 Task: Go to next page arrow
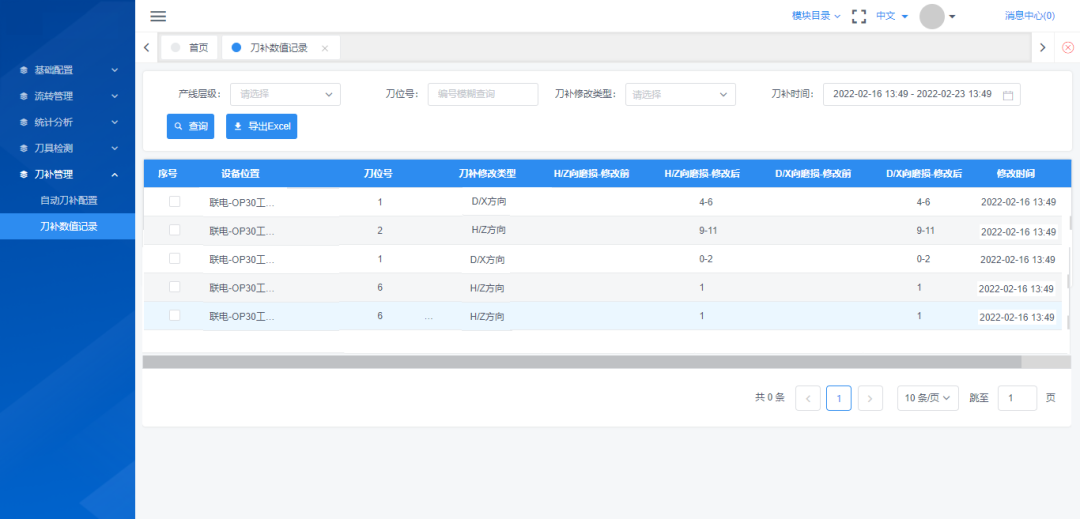coord(871,398)
